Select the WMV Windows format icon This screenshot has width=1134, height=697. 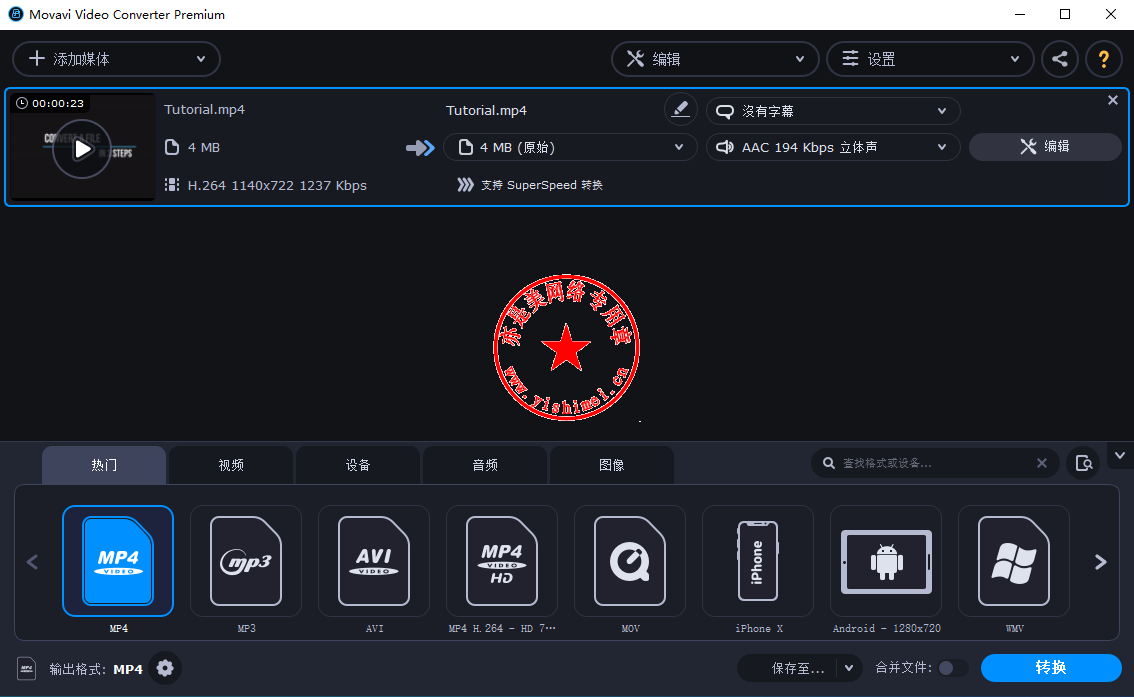1014,561
